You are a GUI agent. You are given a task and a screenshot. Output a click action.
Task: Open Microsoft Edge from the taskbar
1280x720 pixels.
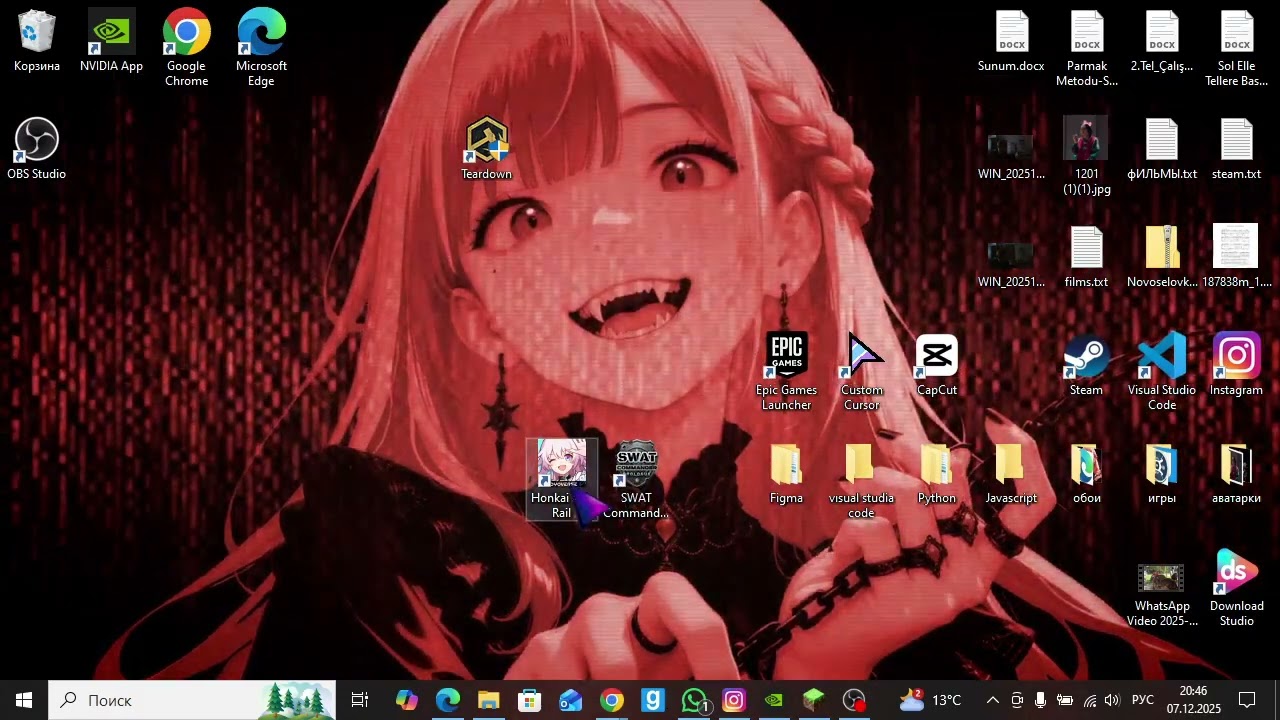447,700
